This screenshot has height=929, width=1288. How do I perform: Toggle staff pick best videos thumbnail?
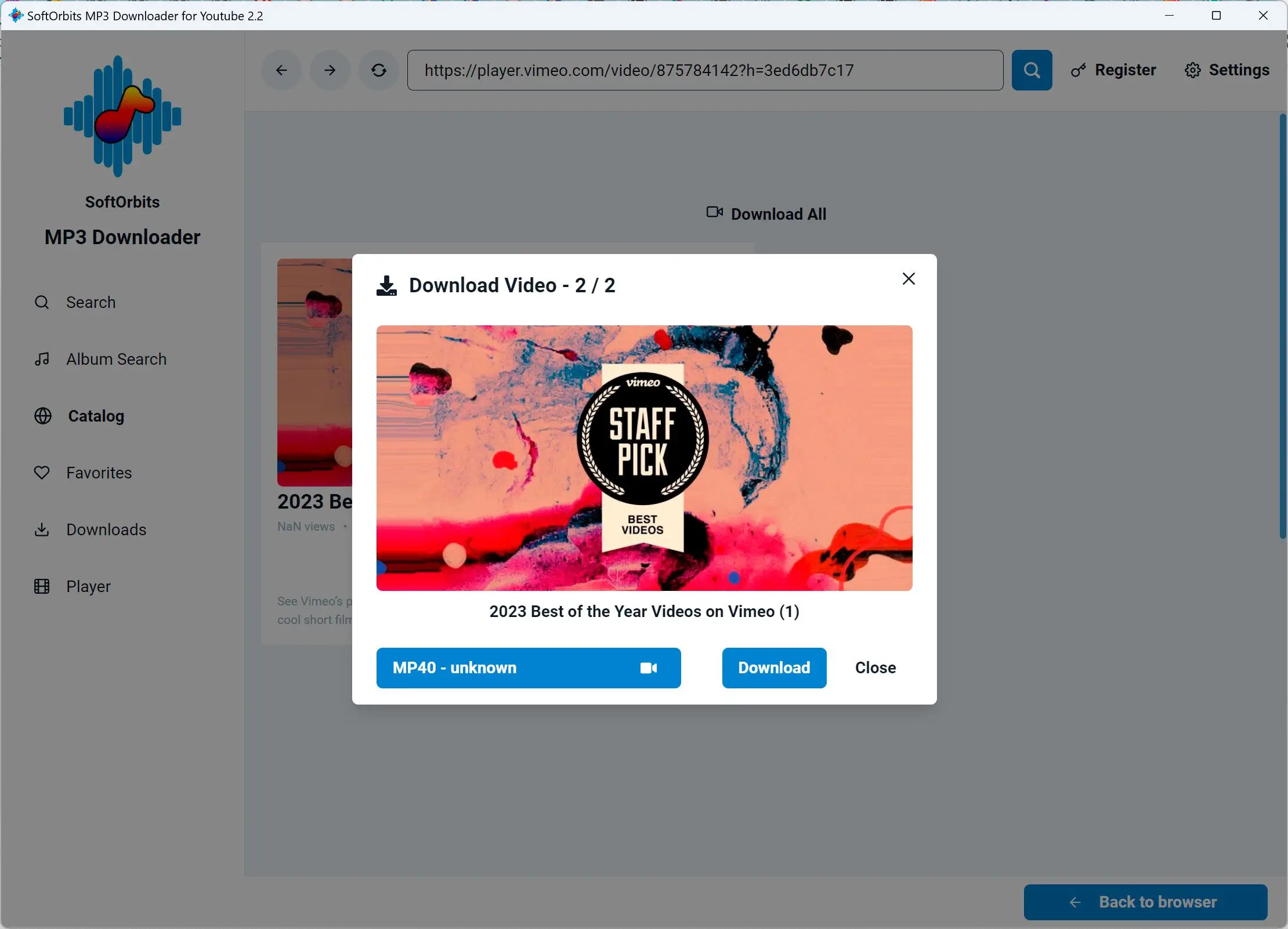[x=644, y=457]
